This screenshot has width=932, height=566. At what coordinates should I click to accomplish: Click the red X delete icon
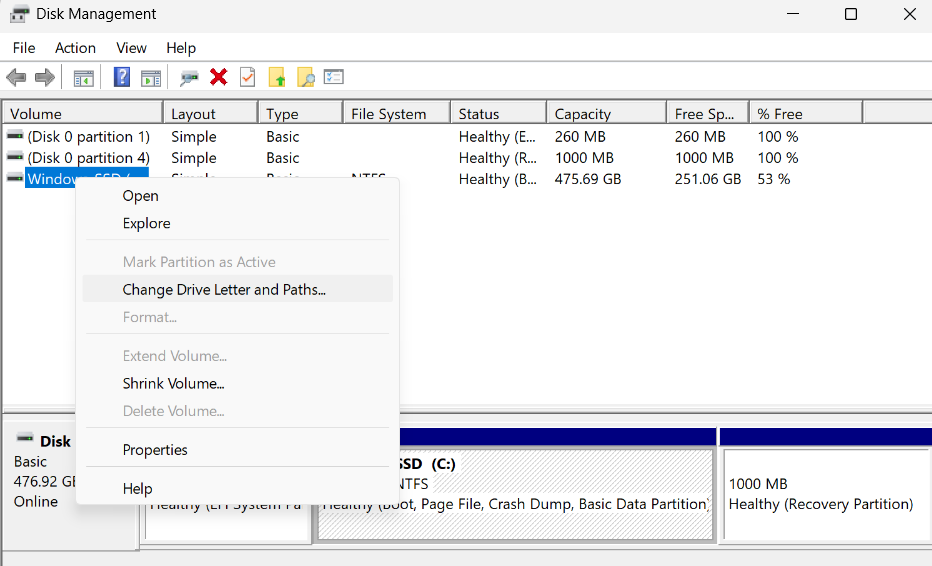(x=218, y=77)
